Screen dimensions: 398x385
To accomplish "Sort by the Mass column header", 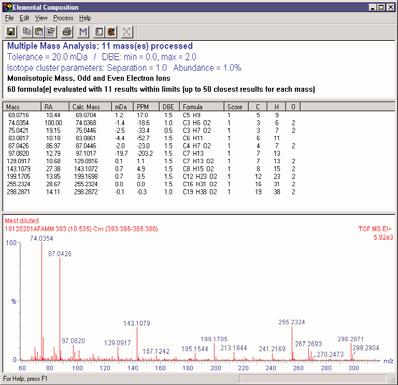I will 22,107.
